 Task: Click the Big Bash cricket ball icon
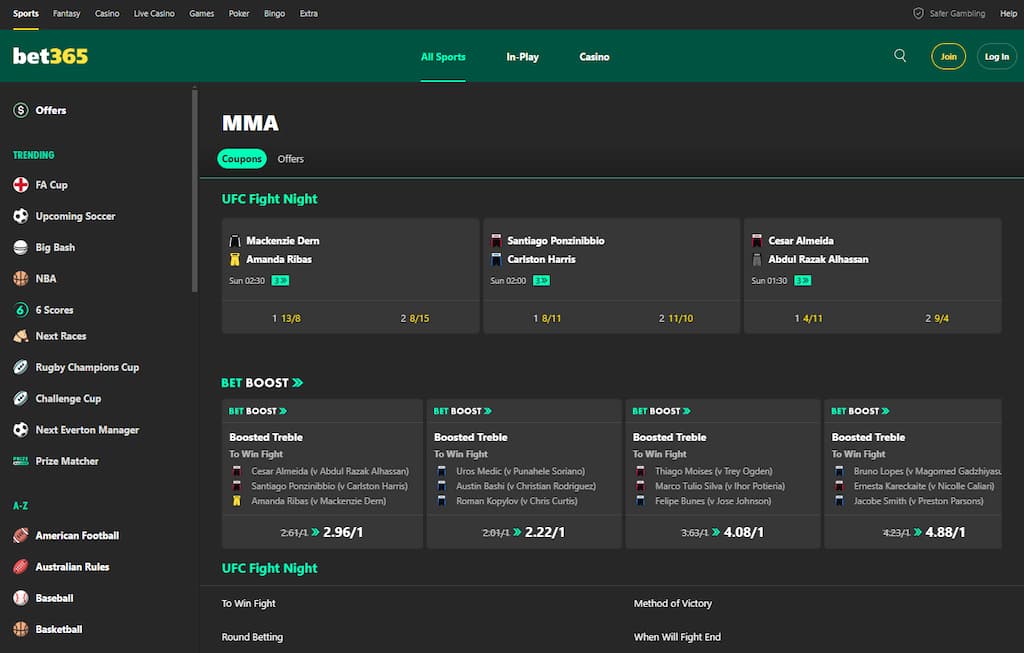tap(21, 247)
